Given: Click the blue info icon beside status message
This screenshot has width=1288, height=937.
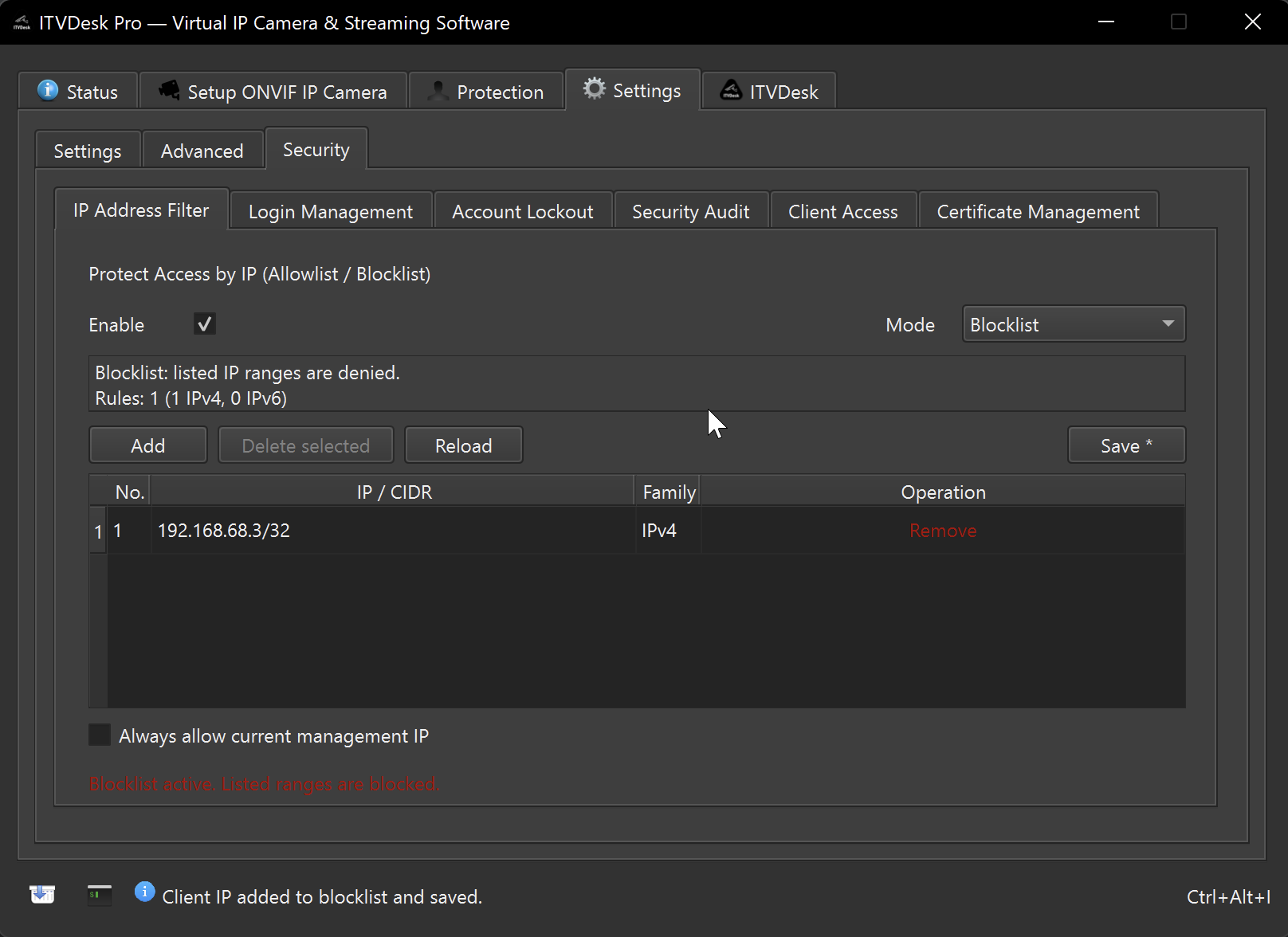Looking at the screenshot, I should pos(144,892).
